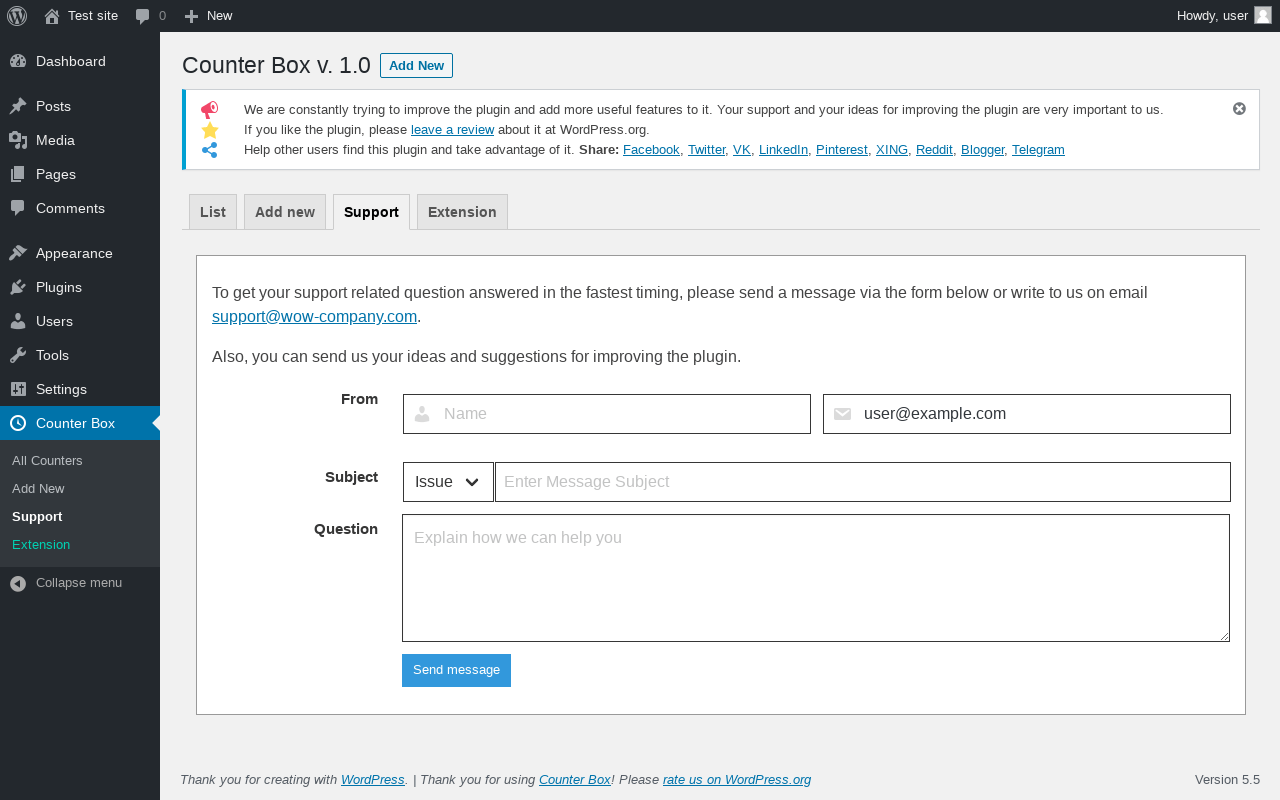The width and height of the screenshot is (1280, 800).
Task: Open Test site home icon
Action: tap(52, 16)
